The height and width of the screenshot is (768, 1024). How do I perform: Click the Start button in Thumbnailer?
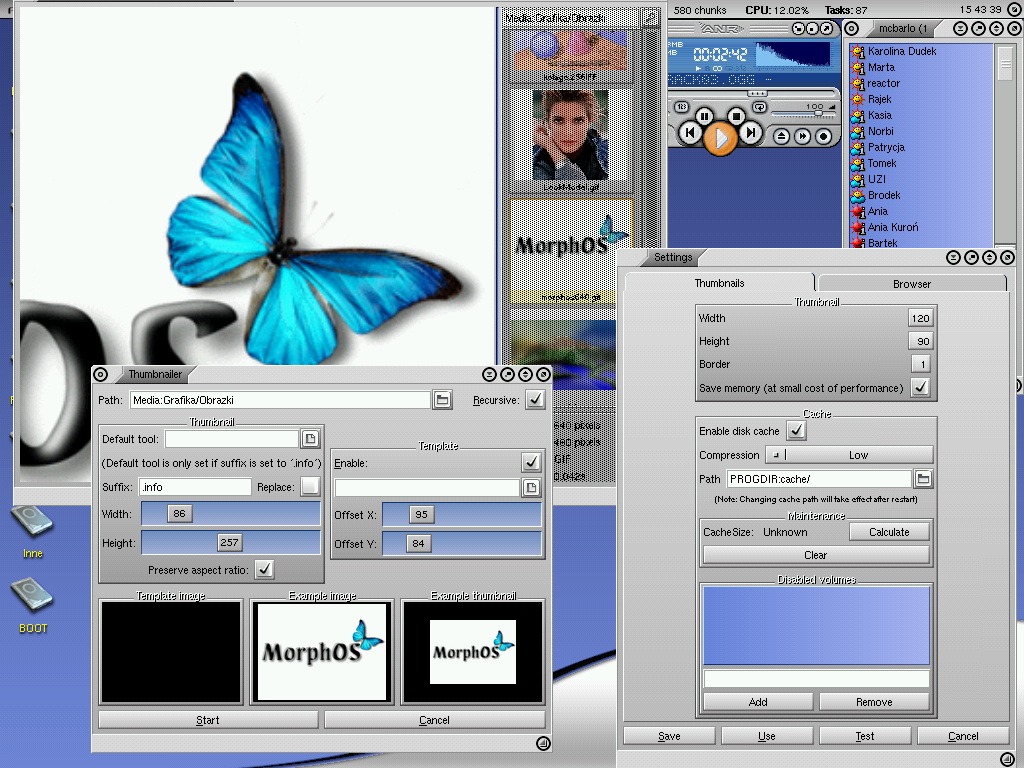208,720
